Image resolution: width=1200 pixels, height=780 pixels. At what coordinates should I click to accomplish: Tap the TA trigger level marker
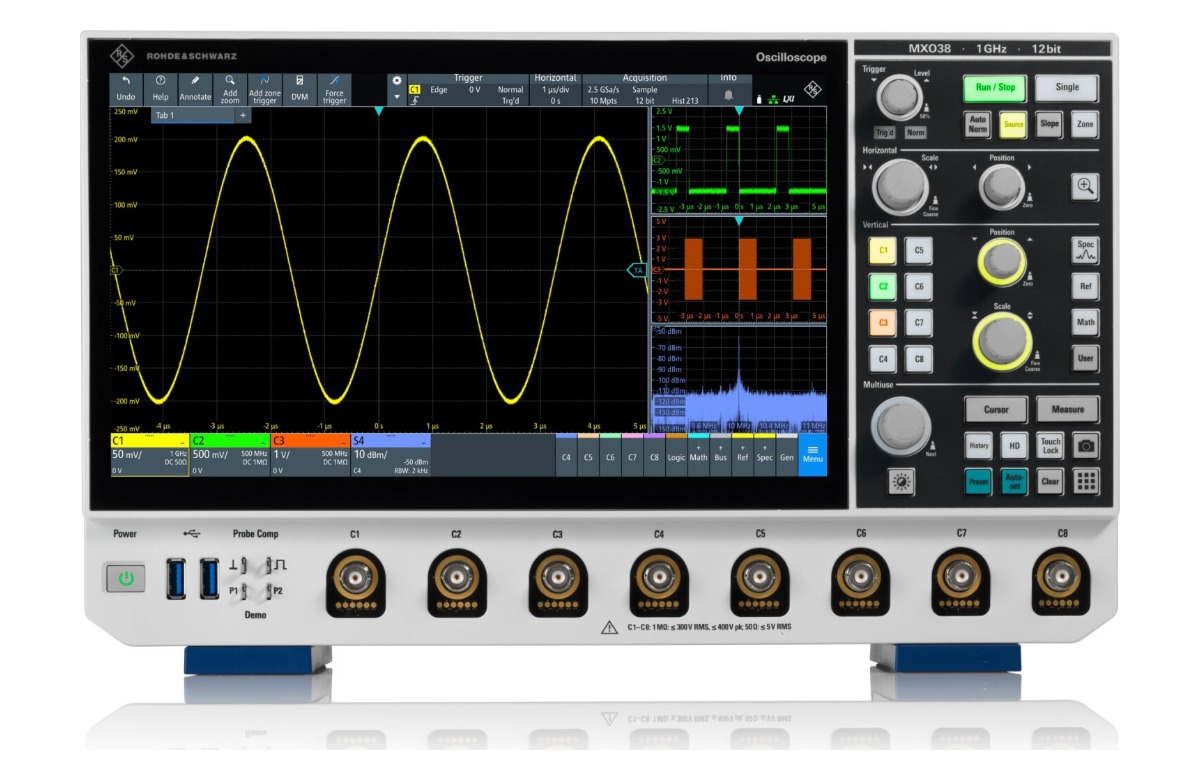click(637, 270)
